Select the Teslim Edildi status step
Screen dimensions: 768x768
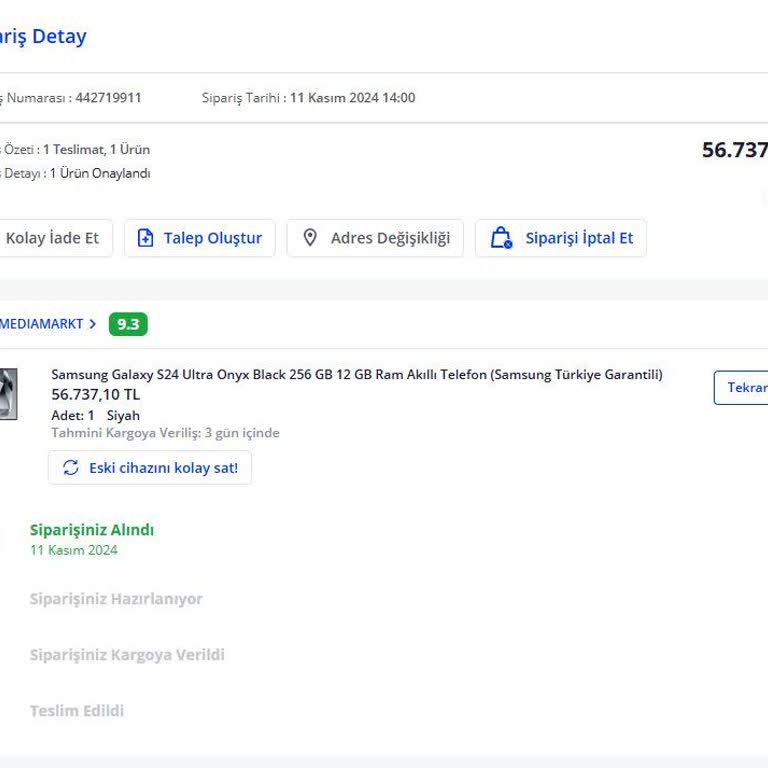coord(77,711)
